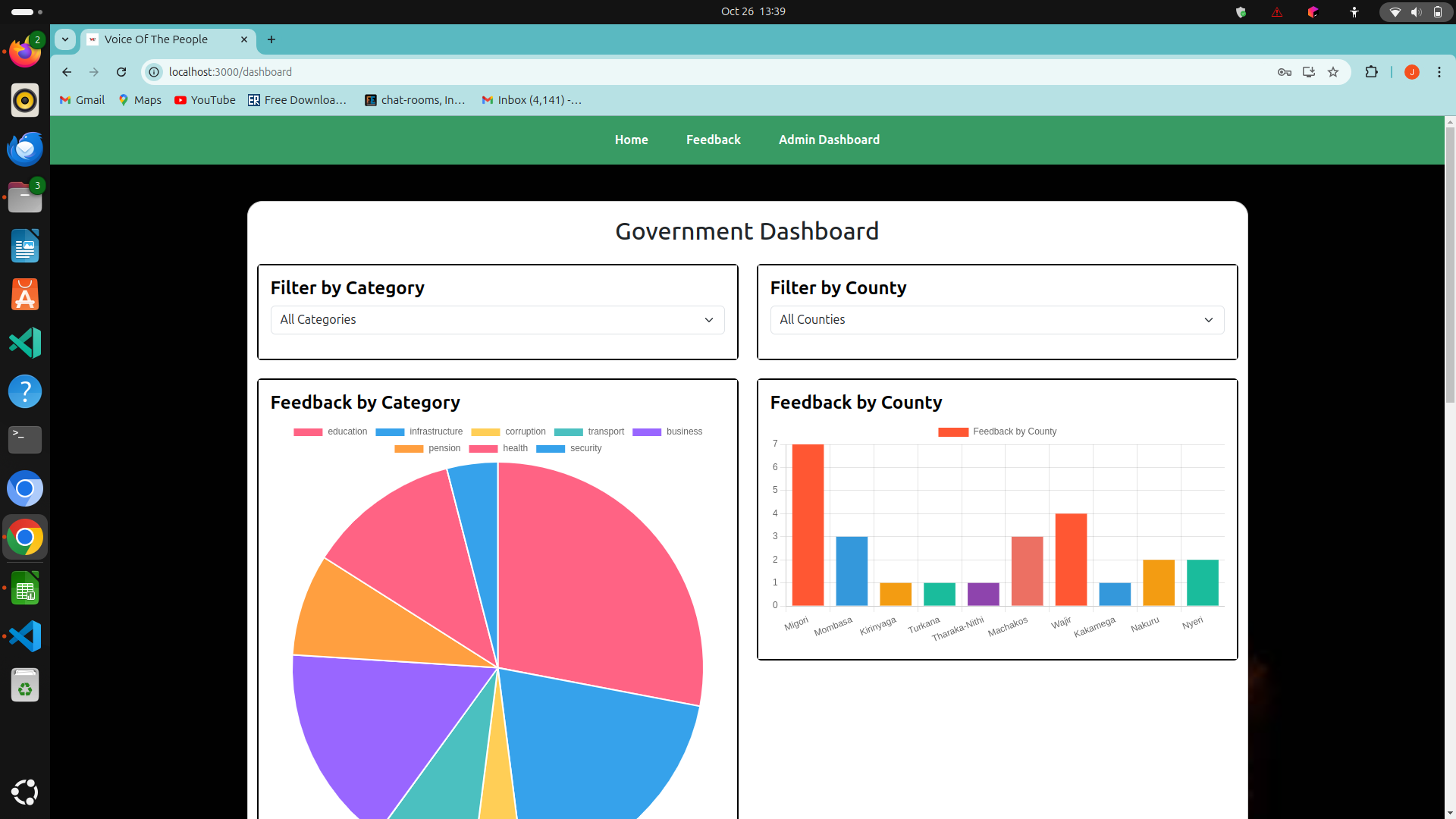The width and height of the screenshot is (1456, 819).
Task: Click the install app icon in address bar
Action: [x=1308, y=72]
